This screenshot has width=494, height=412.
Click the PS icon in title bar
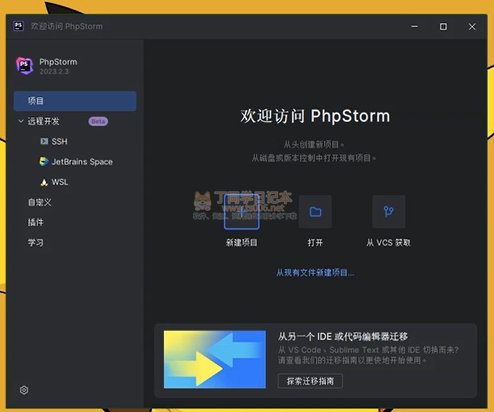(19, 26)
